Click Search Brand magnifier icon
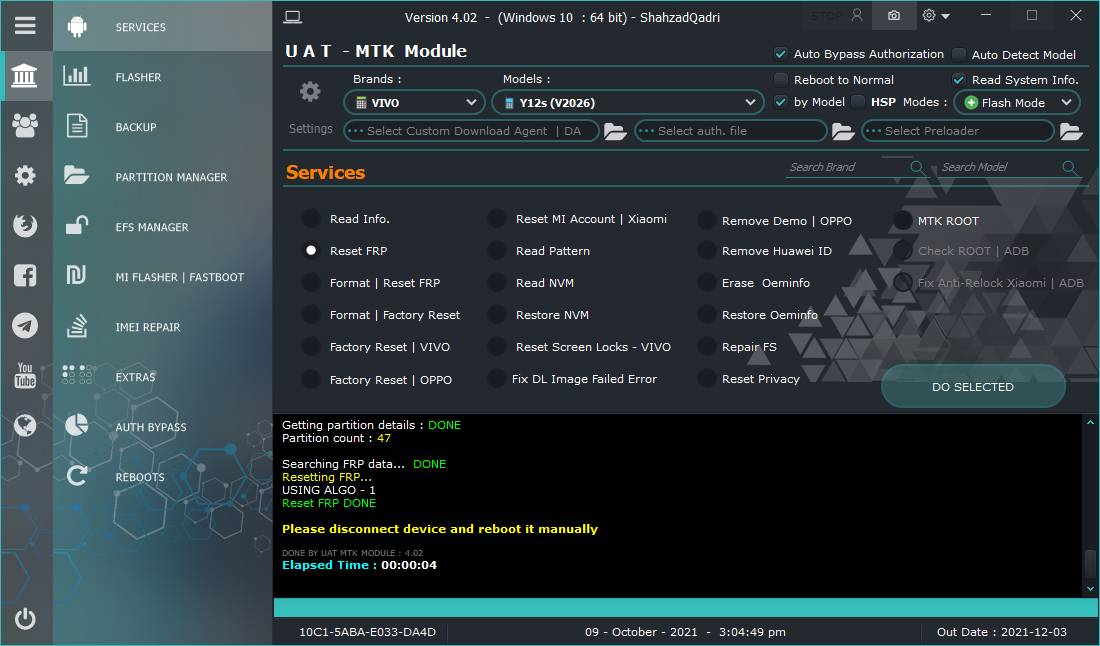1100x646 pixels. click(917, 167)
